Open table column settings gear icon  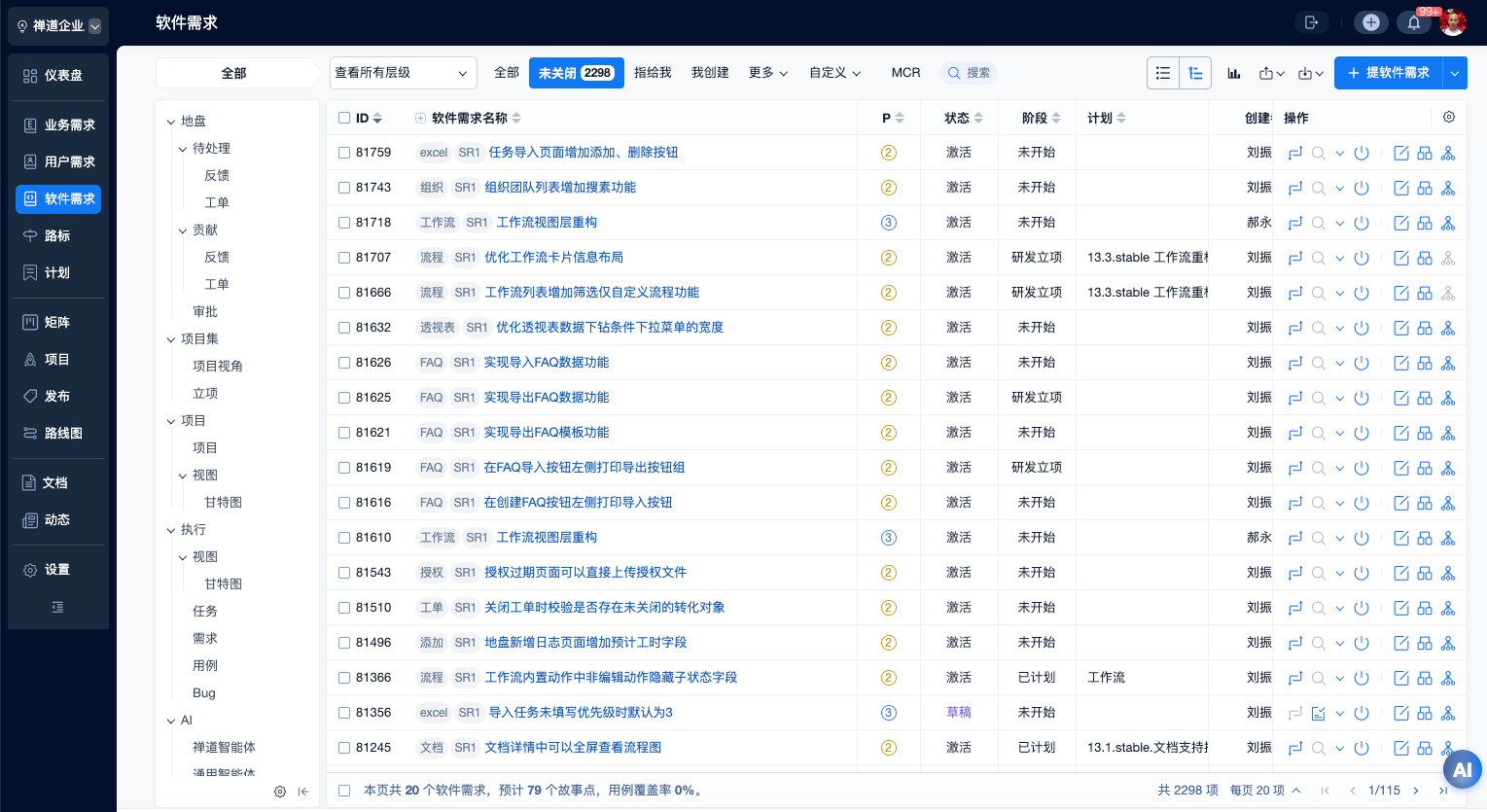click(1449, 117)
